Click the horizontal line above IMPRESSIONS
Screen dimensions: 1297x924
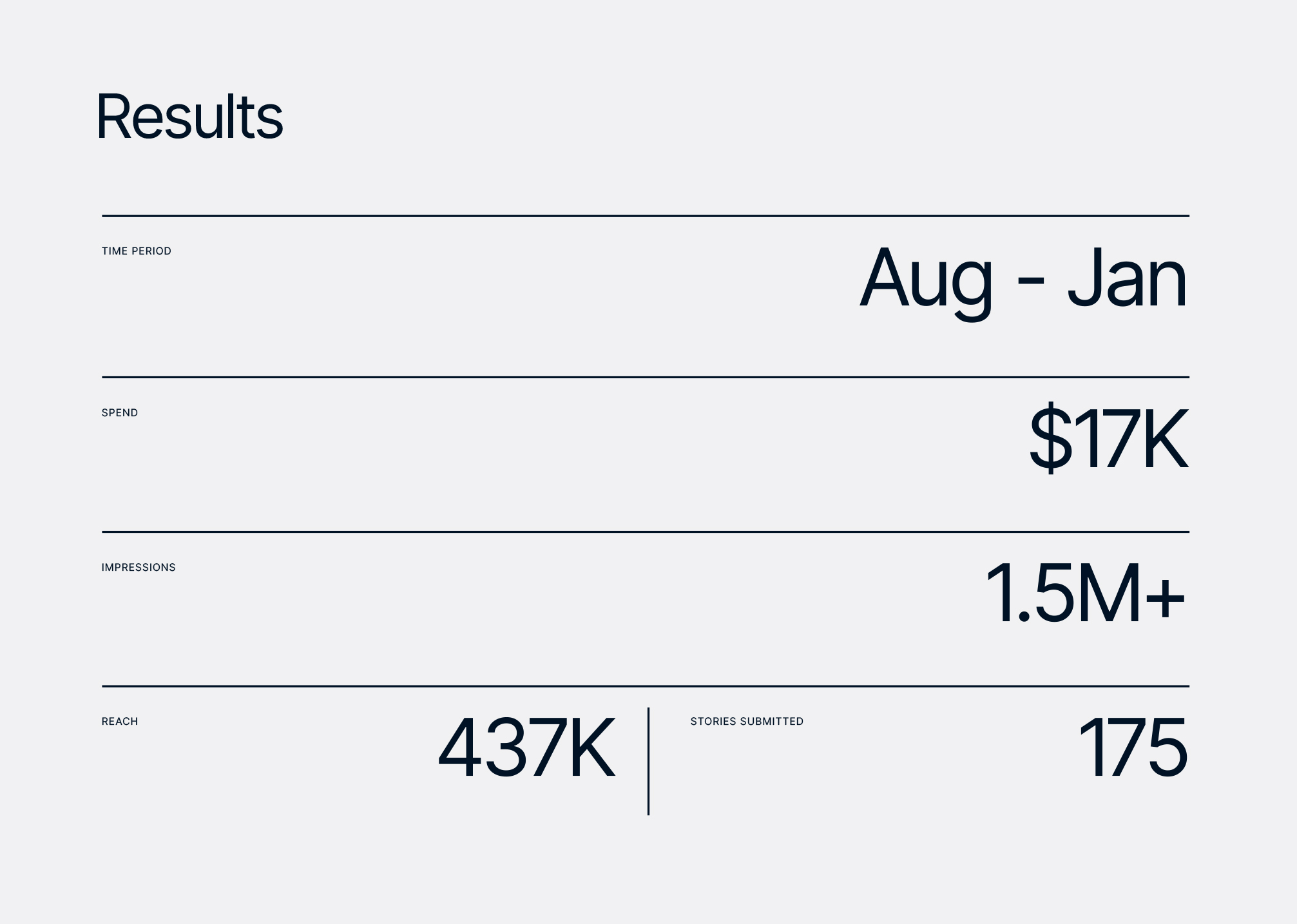(645, 532)
